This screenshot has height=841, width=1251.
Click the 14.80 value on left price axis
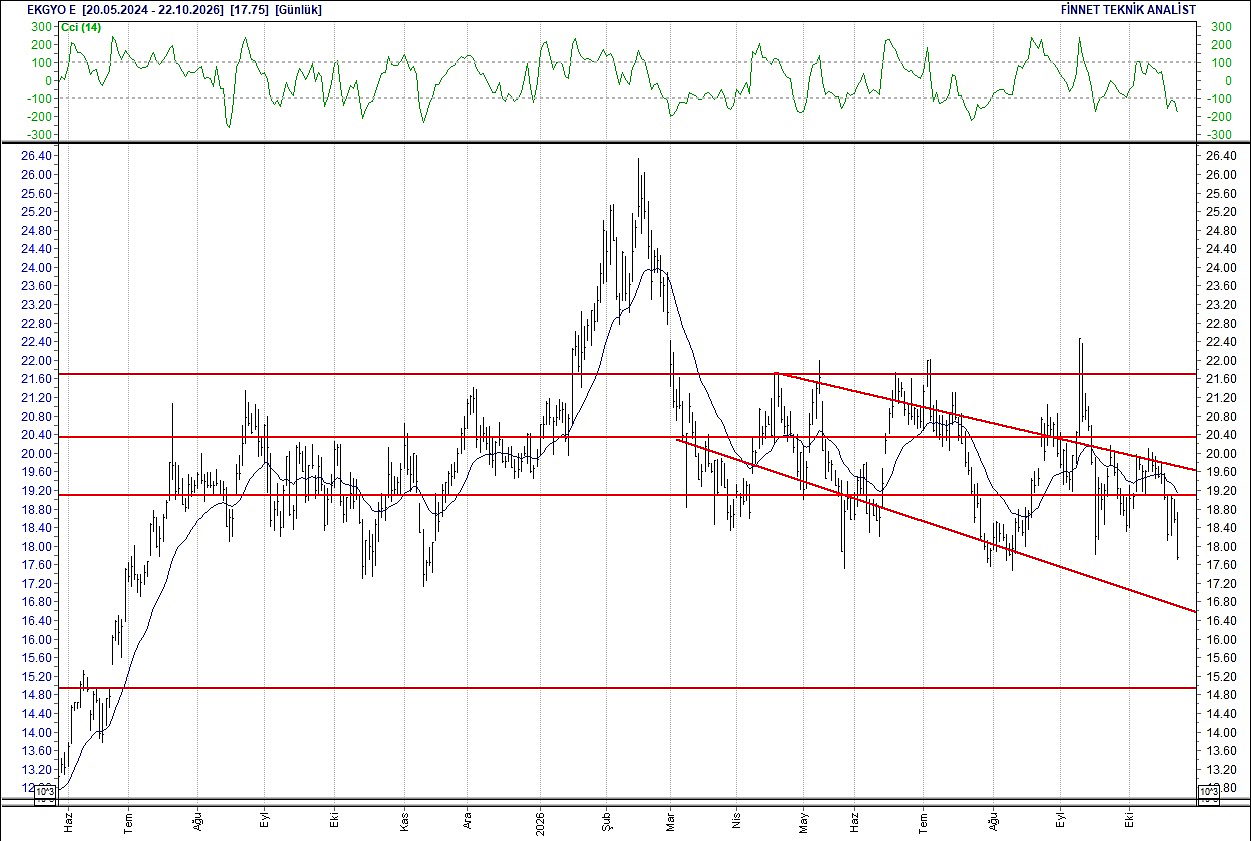coord(38,695)
